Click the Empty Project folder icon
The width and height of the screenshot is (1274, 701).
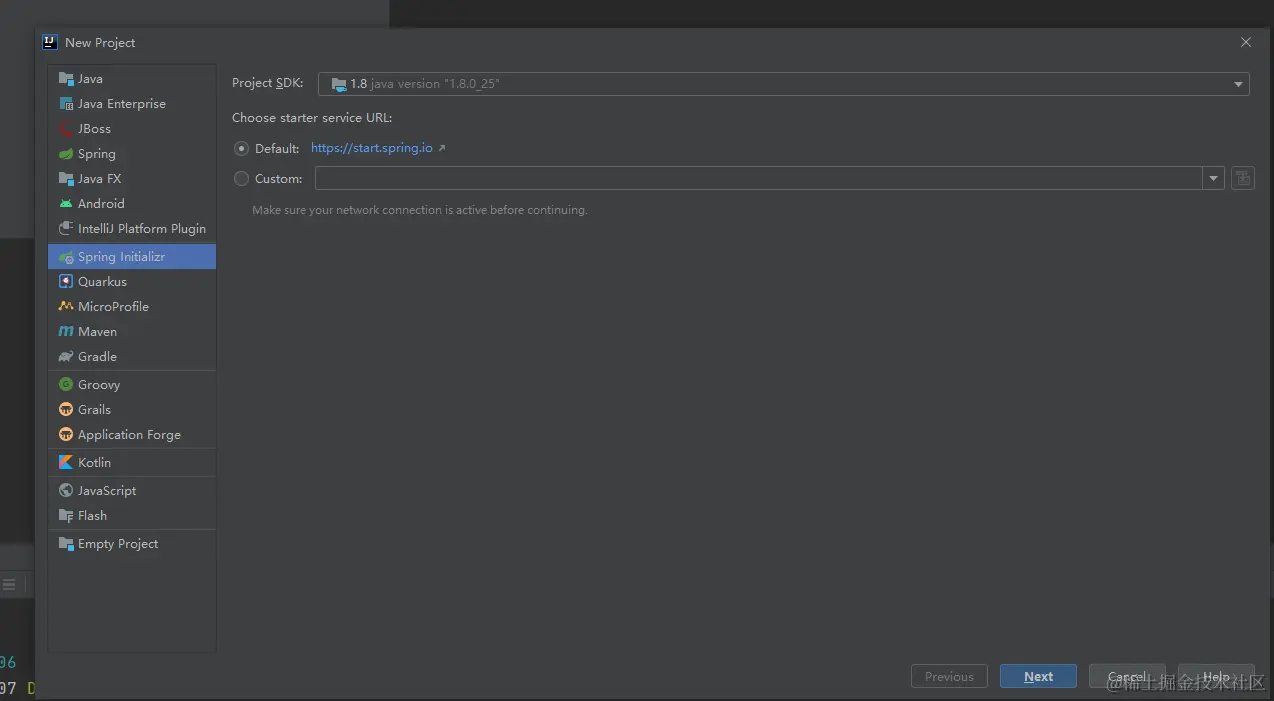pyautogui.click(x=66, y=544)
